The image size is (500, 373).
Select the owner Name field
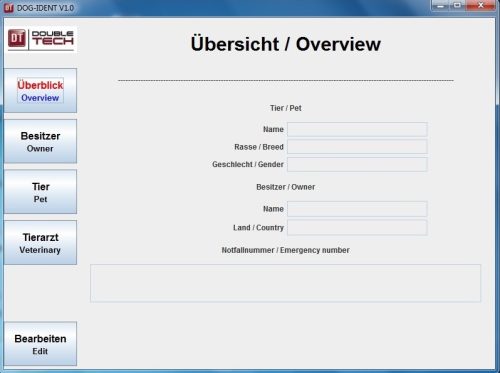coord(357,209)
